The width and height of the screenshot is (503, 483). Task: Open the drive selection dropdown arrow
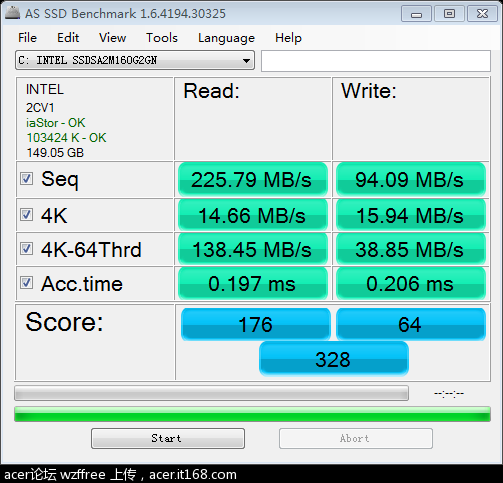[246, 61]
